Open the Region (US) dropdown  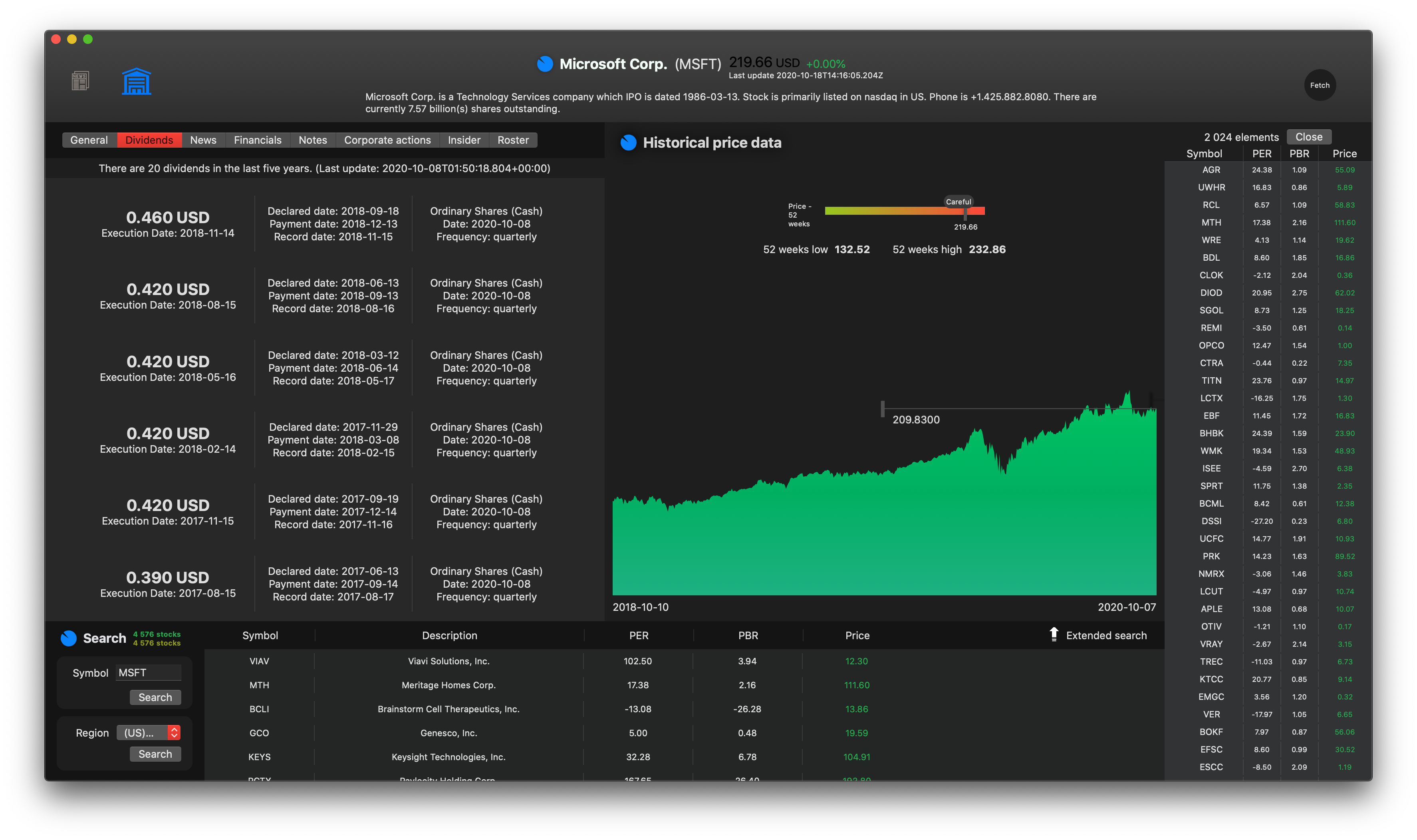coord(148,733)
